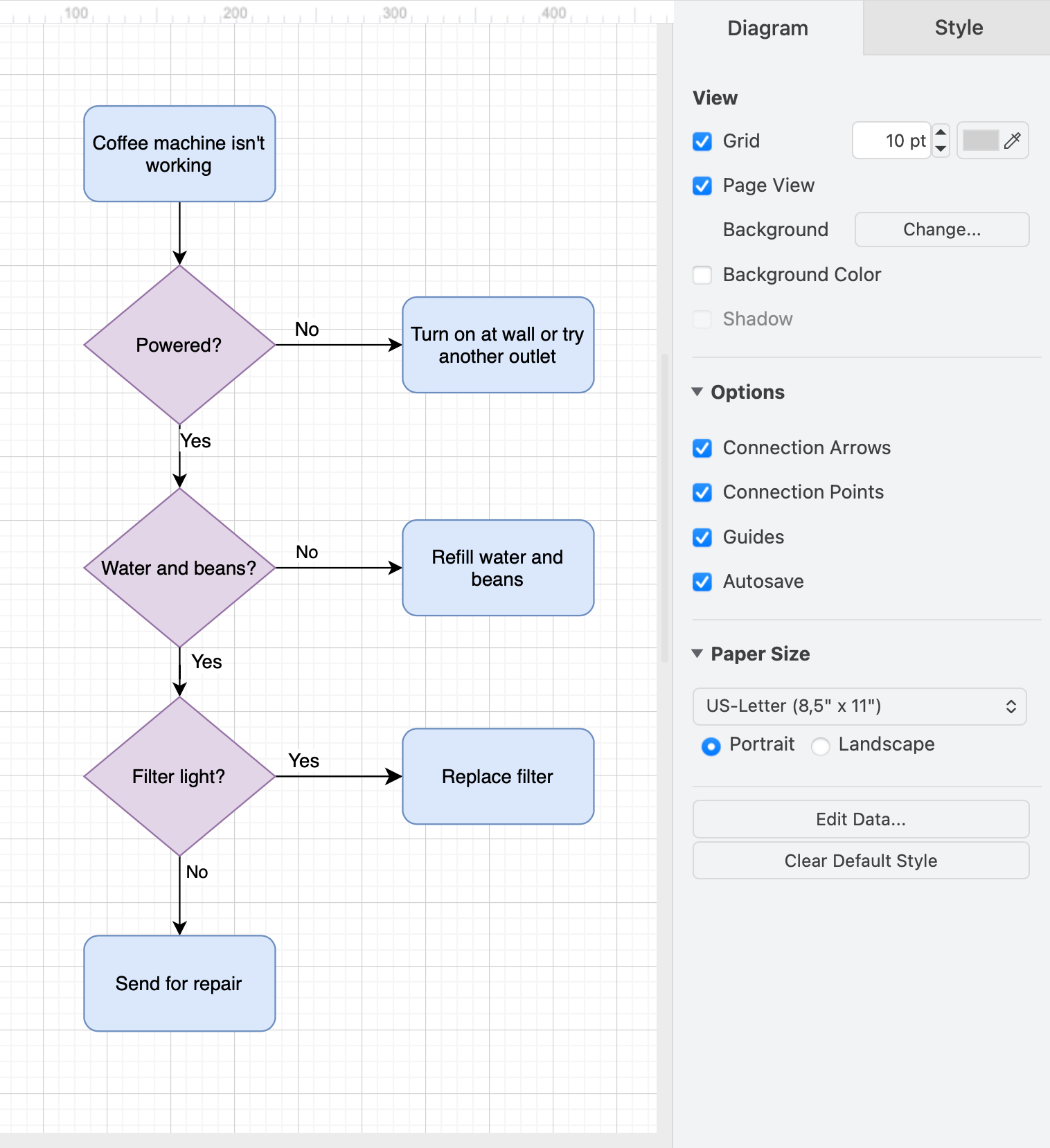The height and width of the screenshot is (1148, 1050).
Task: Select Landscape orientation
Action: tap(821, 746)
